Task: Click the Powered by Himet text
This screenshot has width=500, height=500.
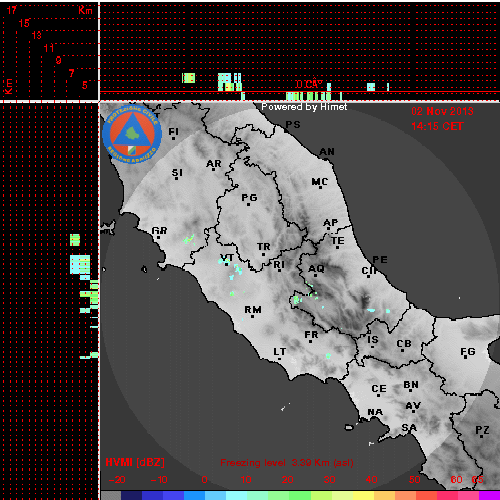Action: (304, 107)
